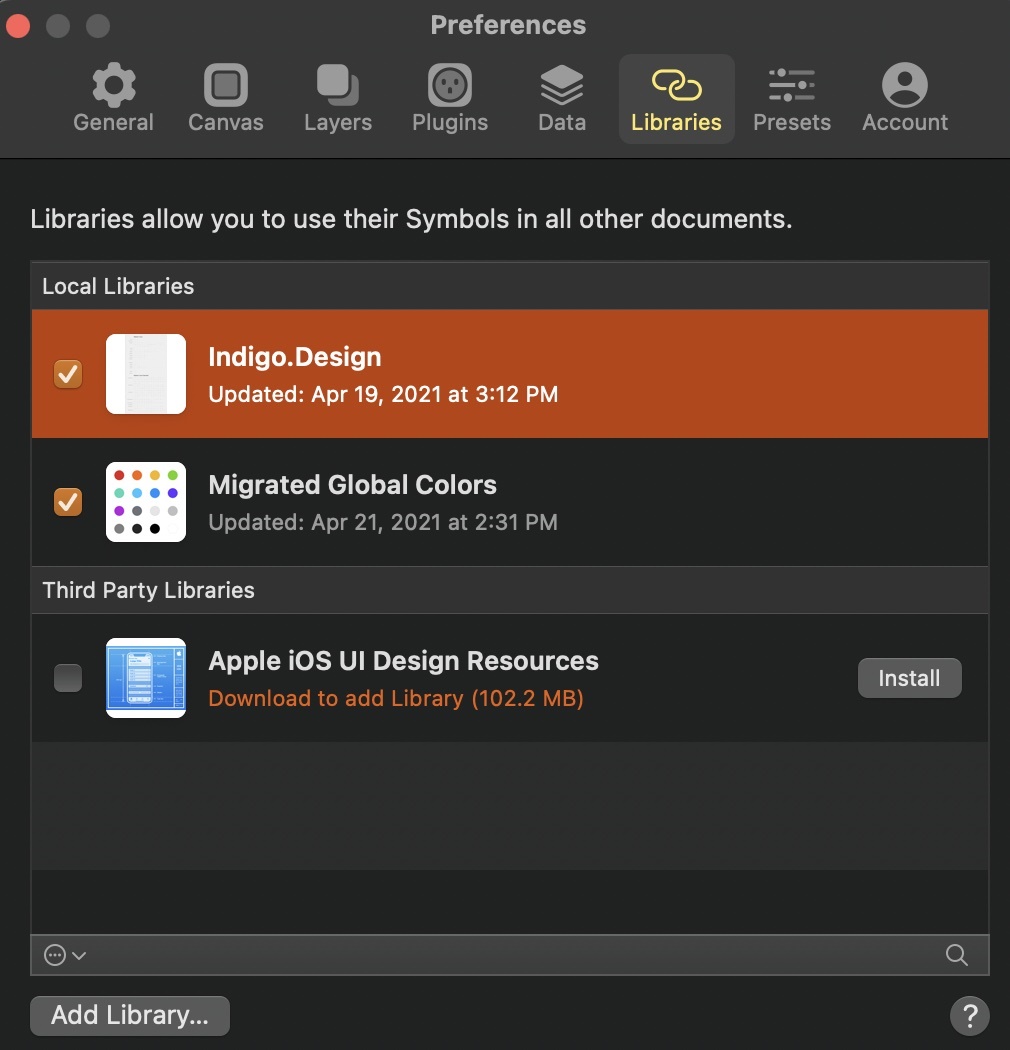1010x1050 pixels.
Task: Follow the Download to add Library link
Action: pos(396,698)
